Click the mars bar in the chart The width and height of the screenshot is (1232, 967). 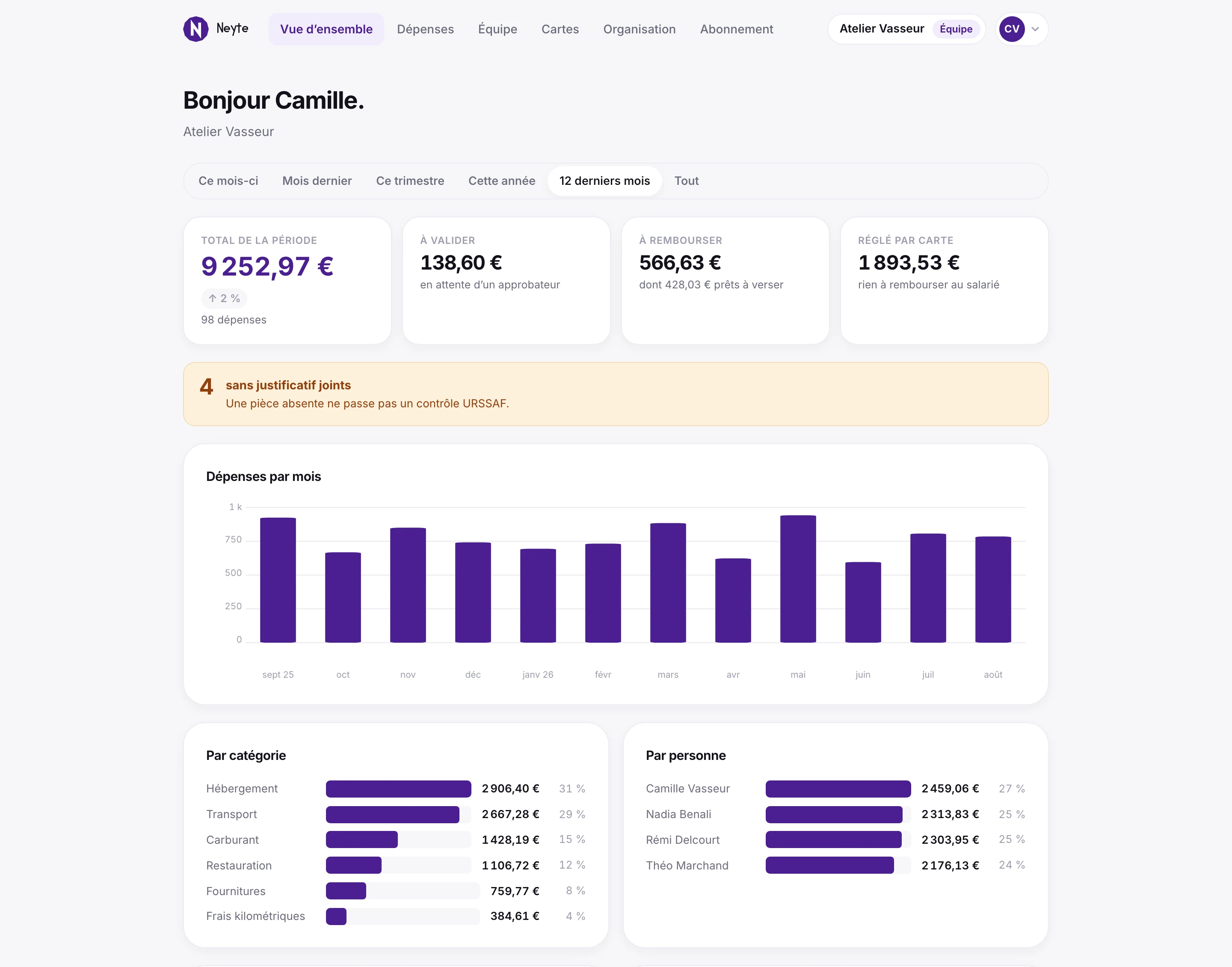click(x=668, y=583)
